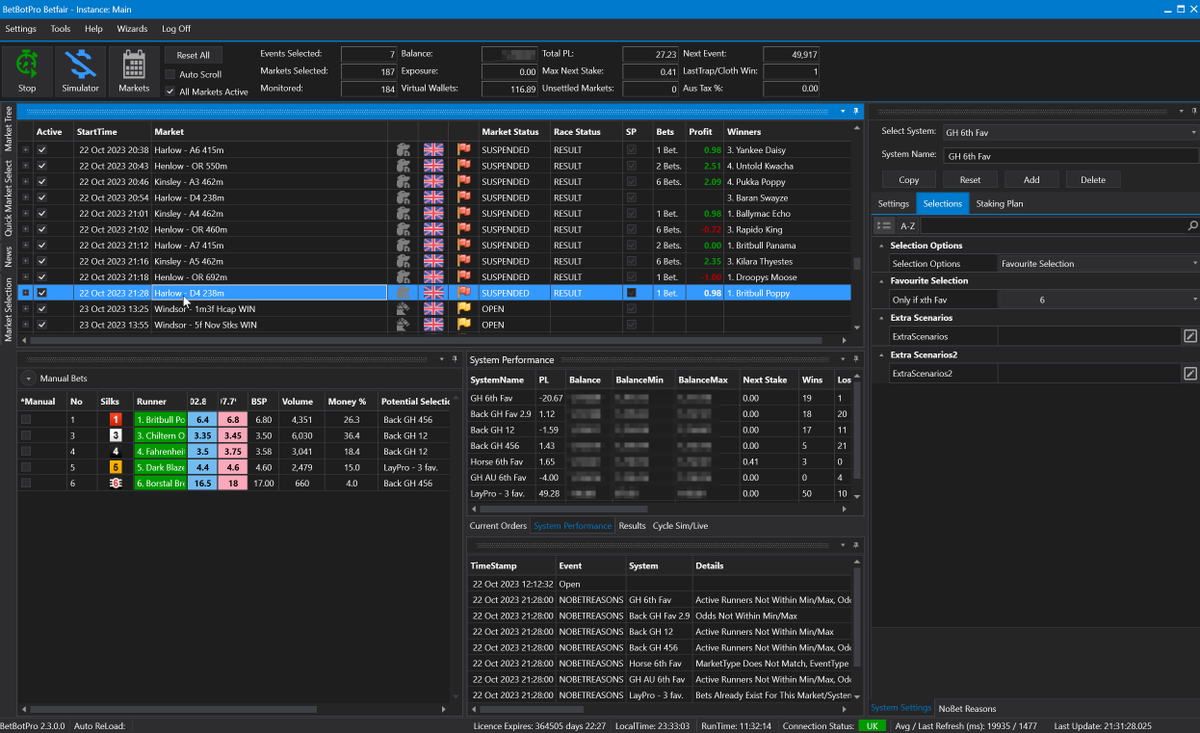Viewport: 1200px width, 733px height.
Task: Click red flag in Henlow OR 692m row
Action: (x=463, y=277)
